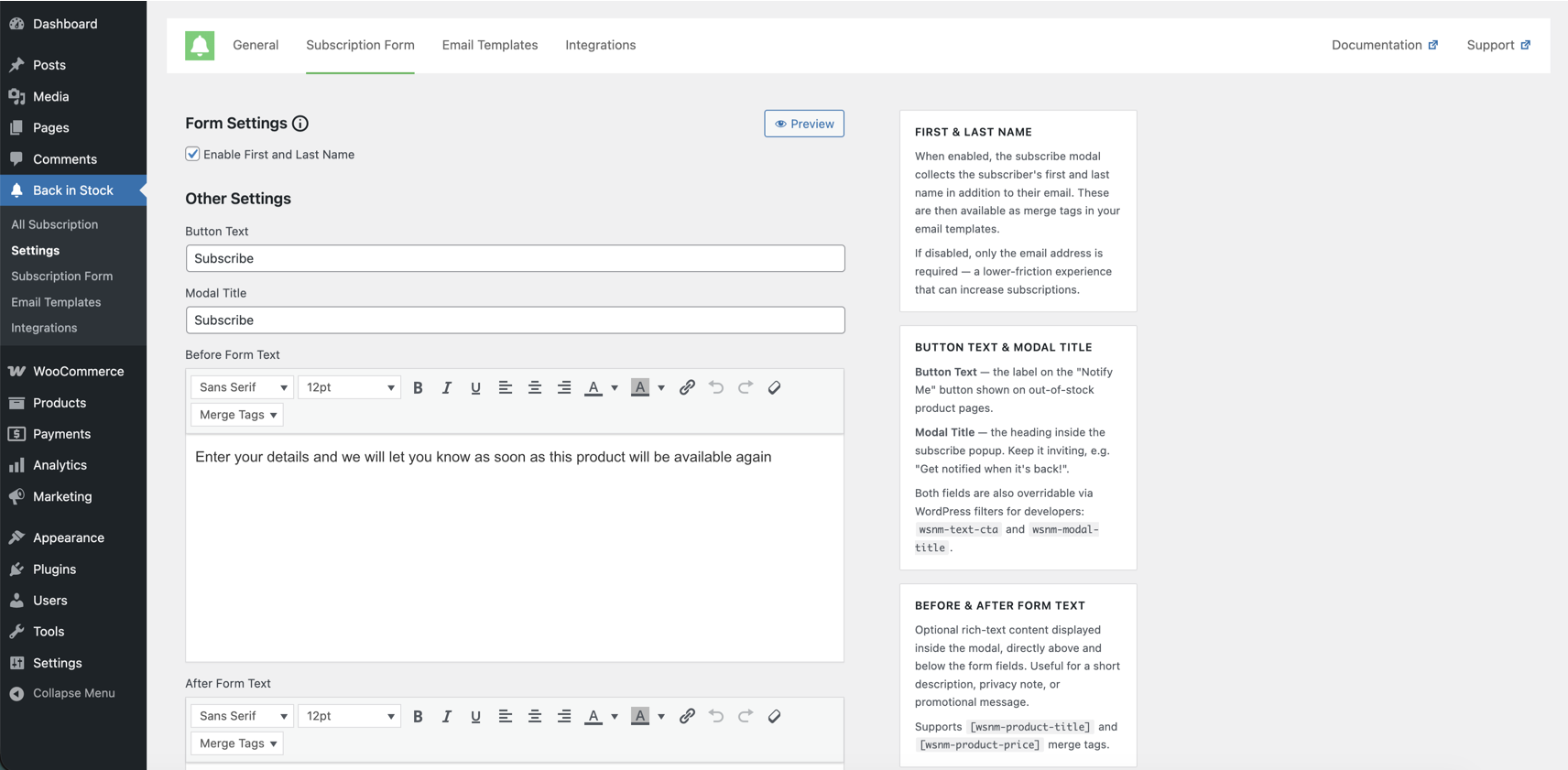Switch to the General tab
The image size is (1568, 770).
[256, 45]
